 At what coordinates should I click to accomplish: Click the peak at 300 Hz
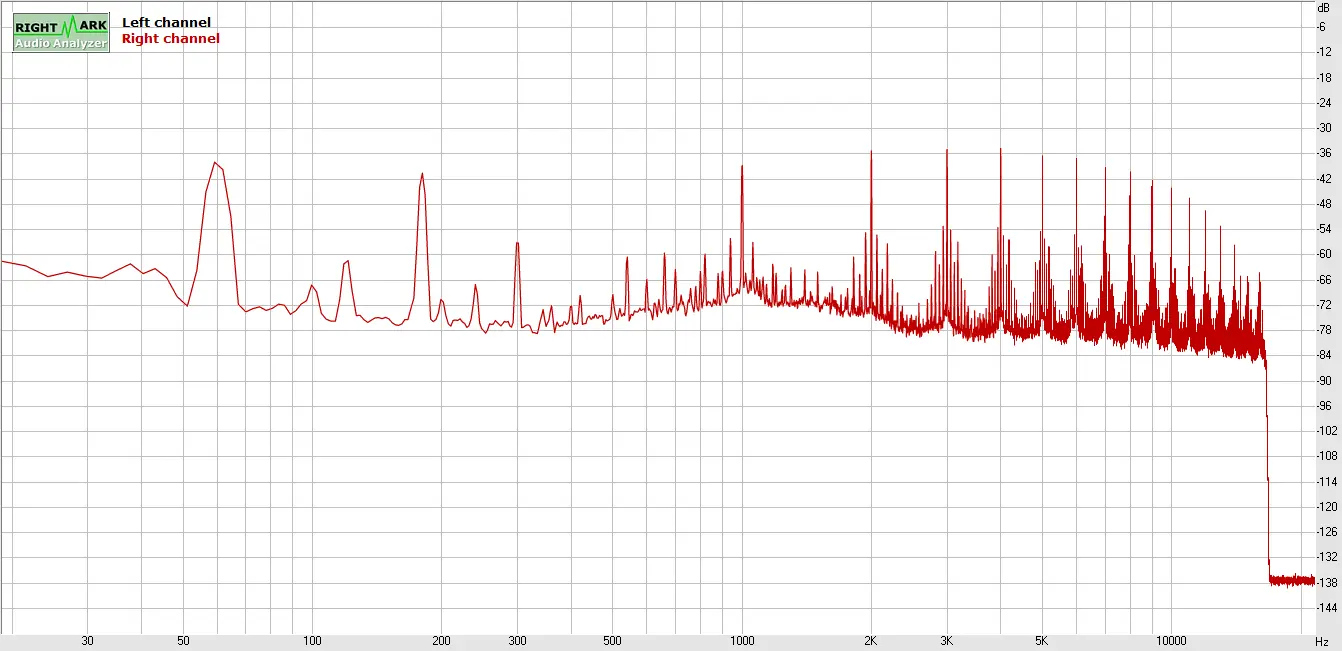coord(517,243)
